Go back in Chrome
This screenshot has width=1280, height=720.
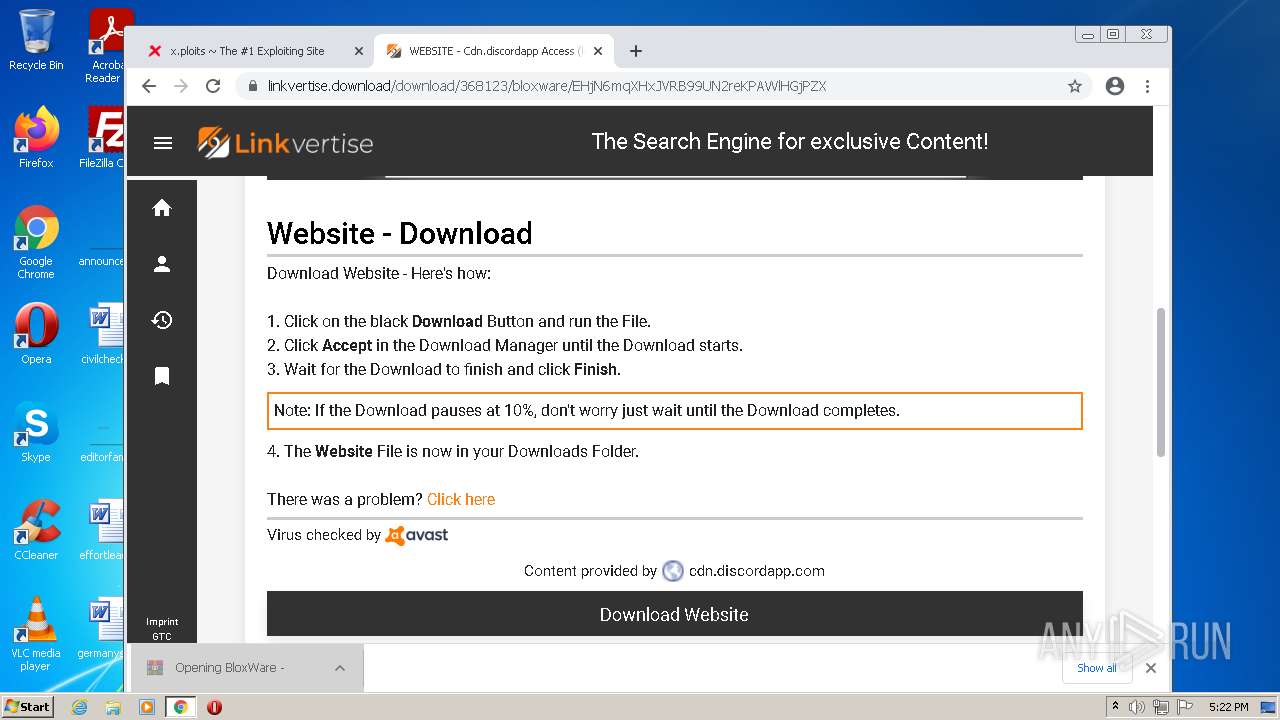pyautogui.click(x=149, y=86)
